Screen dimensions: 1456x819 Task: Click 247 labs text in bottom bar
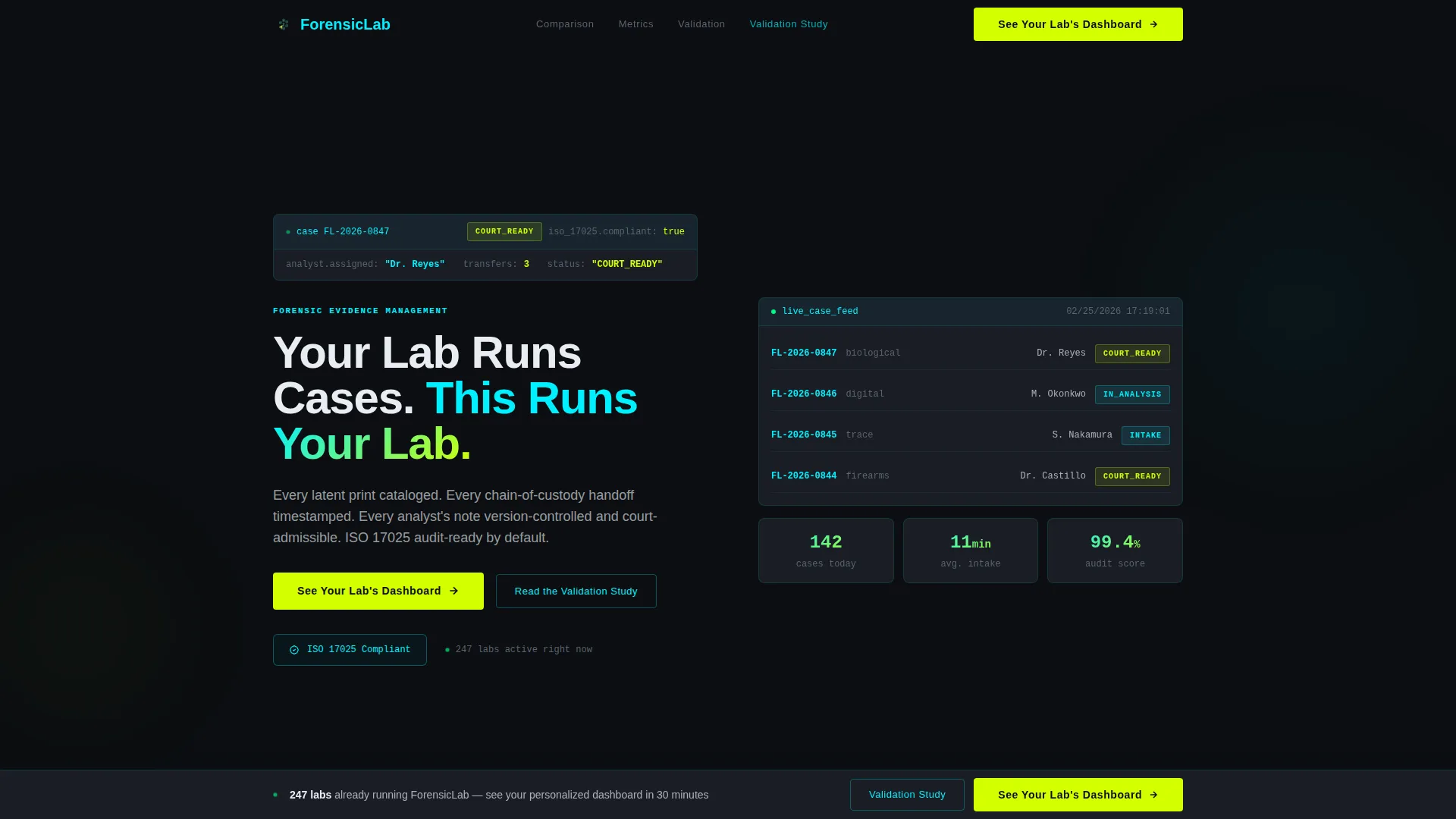point(310,795)
